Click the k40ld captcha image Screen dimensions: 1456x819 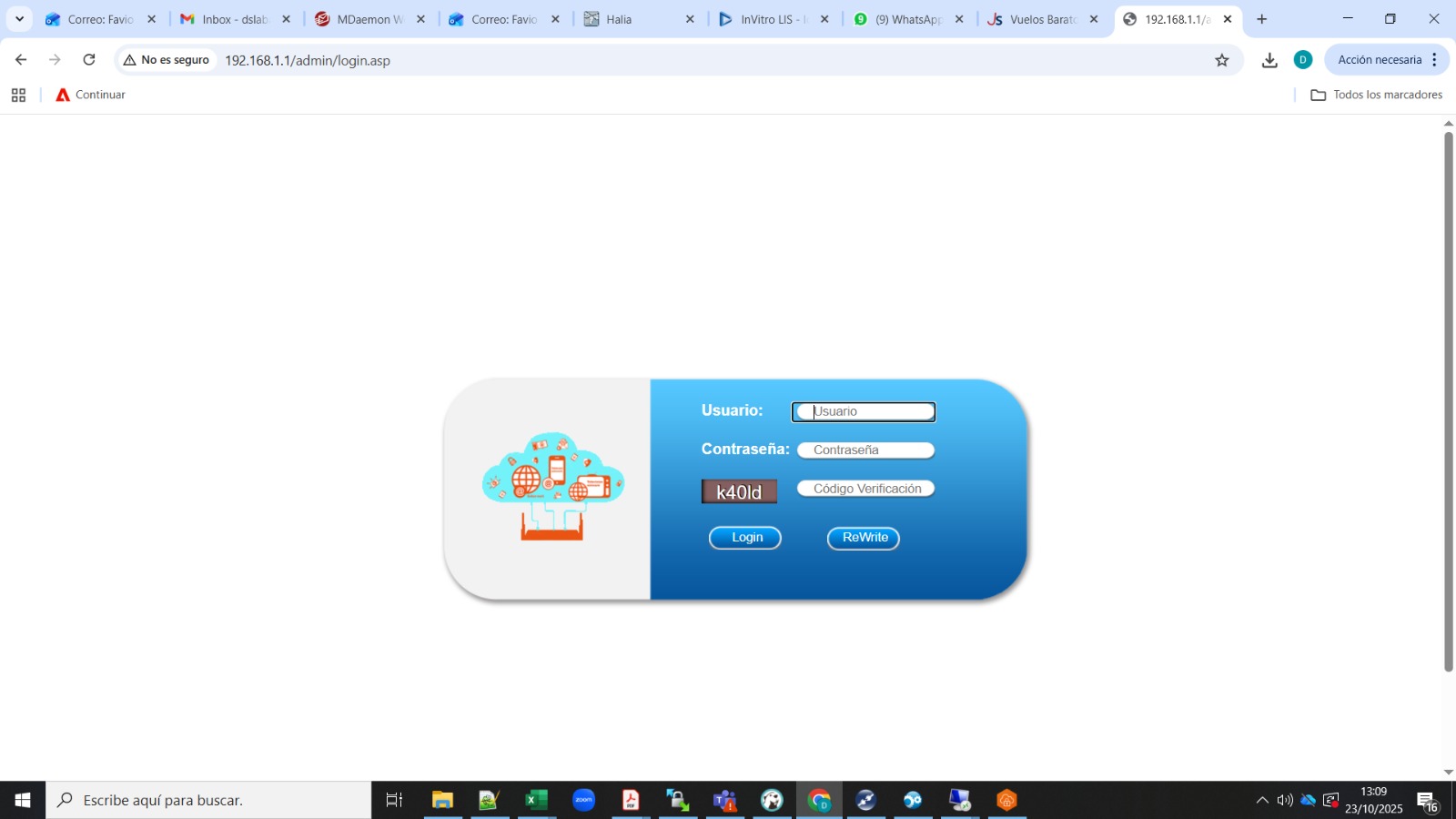[739, 491]
